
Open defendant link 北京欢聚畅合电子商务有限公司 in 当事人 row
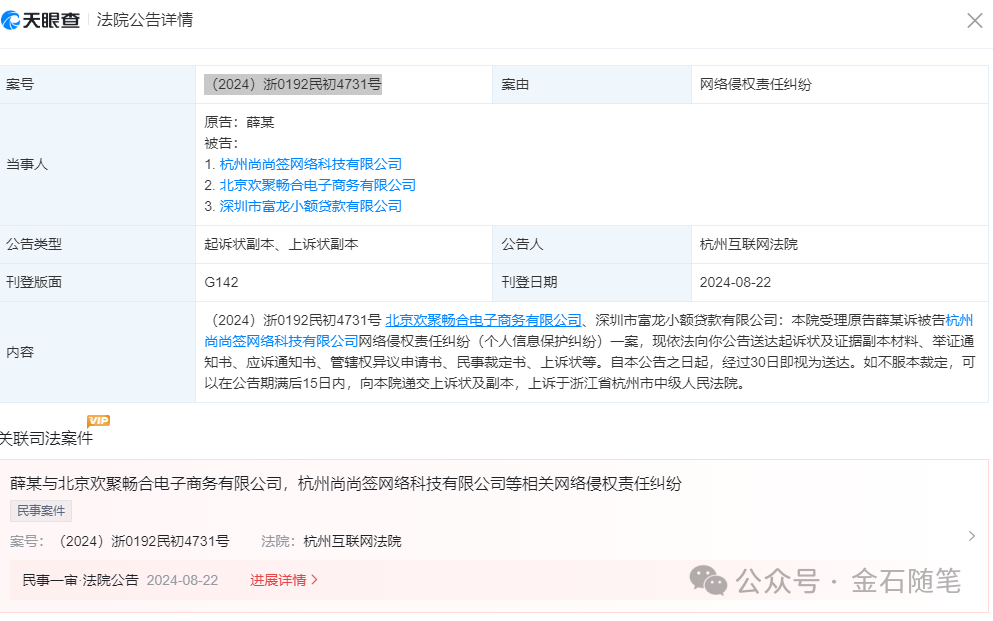click(x=318, y=185)
